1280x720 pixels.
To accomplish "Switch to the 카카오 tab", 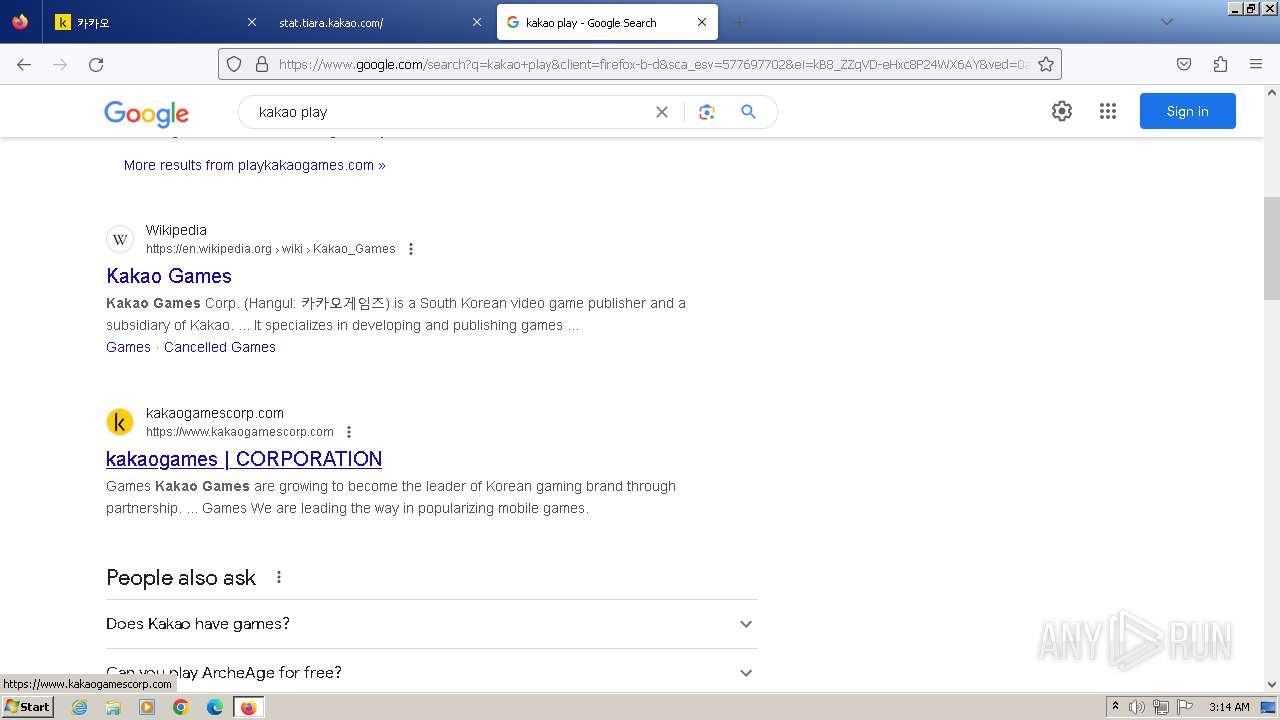I will [155, 22].
